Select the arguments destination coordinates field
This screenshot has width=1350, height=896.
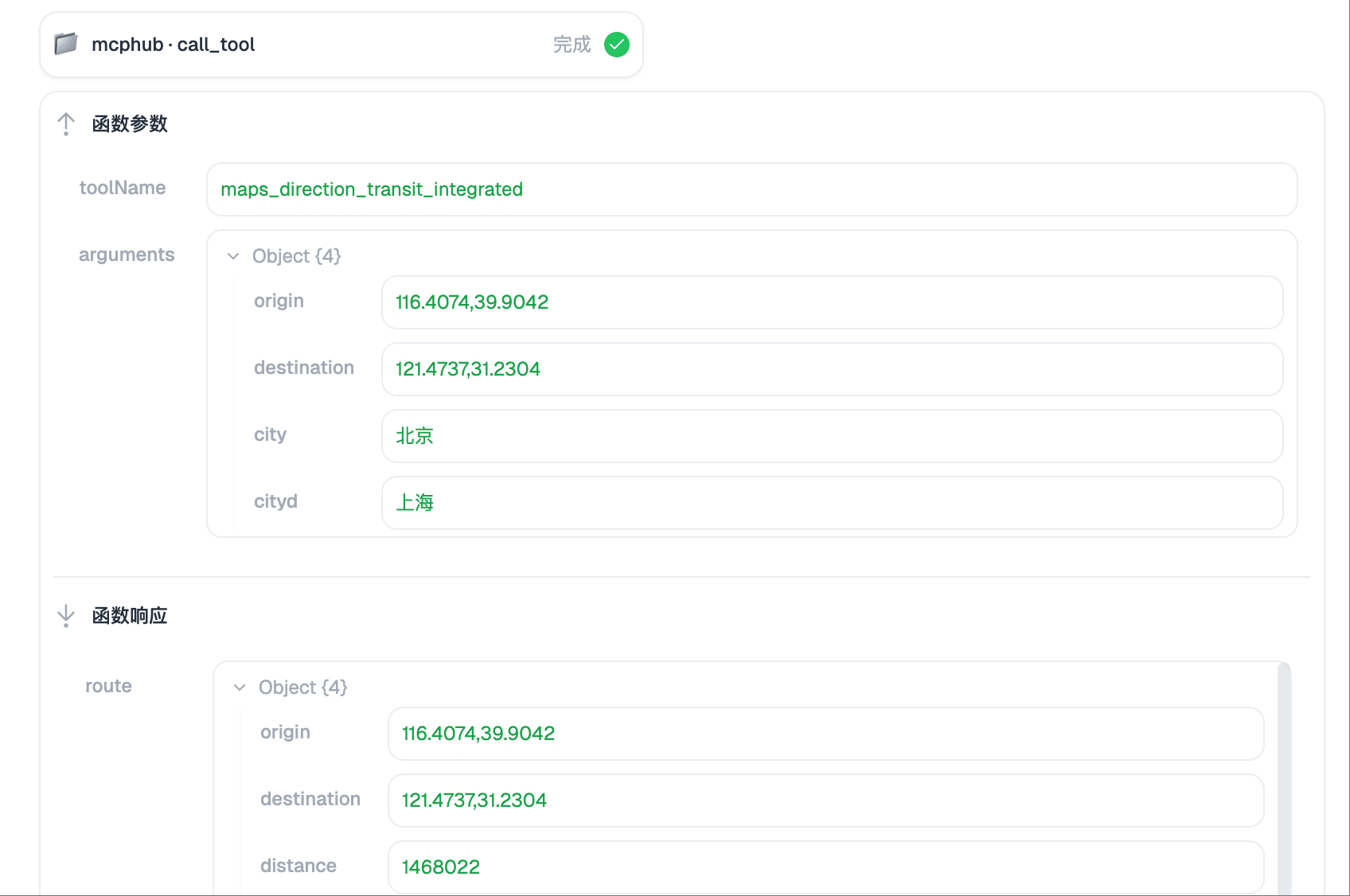[832, 369]
